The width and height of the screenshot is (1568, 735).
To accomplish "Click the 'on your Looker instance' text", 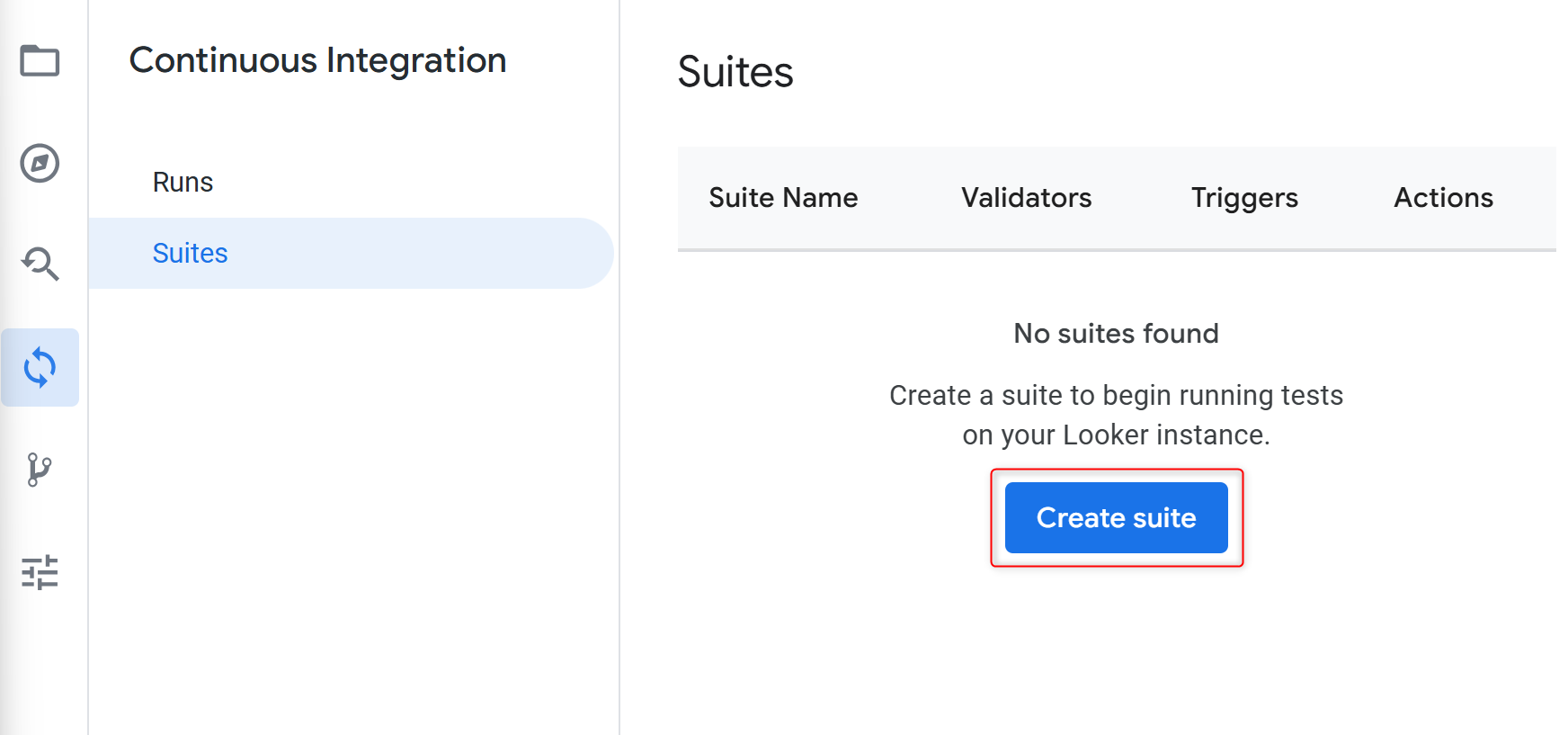I will (x=1116, y=435).
